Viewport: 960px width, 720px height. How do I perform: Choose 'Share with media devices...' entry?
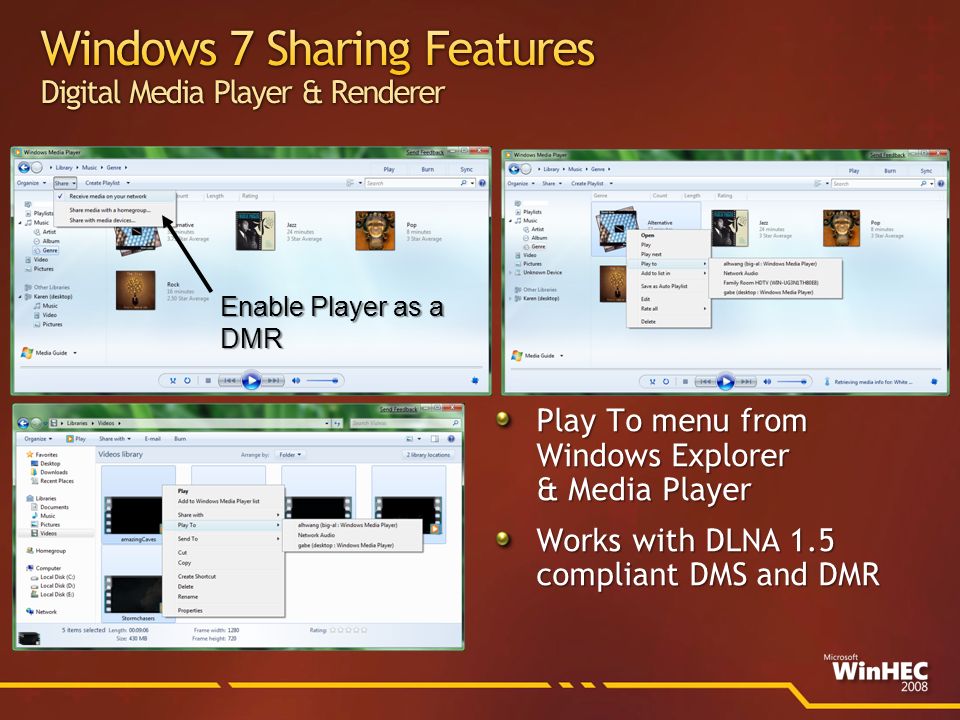tap(102, 220)
